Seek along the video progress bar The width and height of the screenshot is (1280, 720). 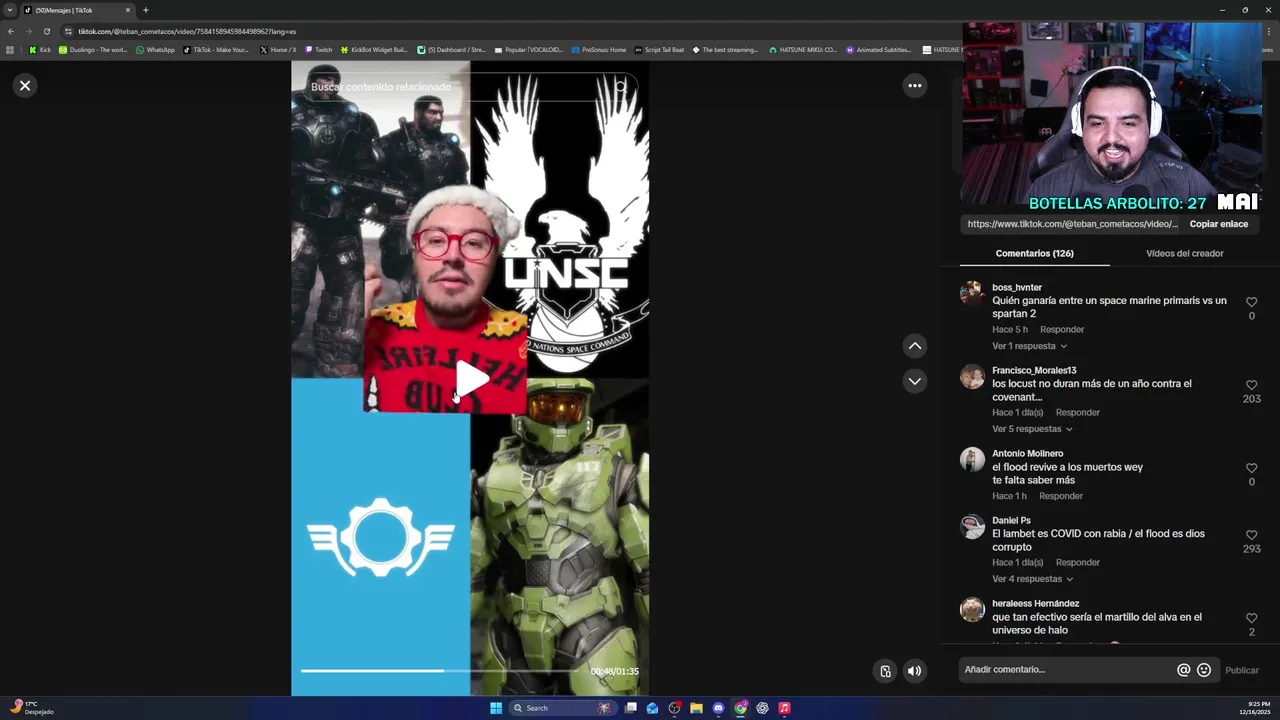(x=440, y=671)
